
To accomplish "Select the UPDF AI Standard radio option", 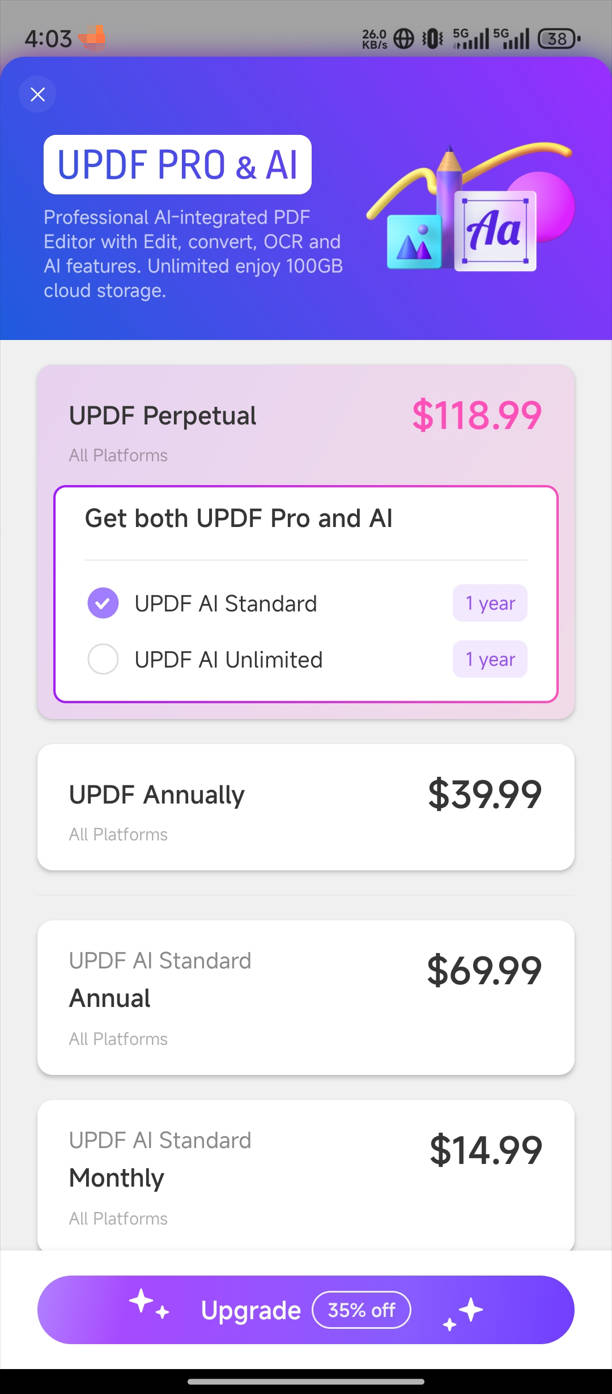I will (103, 603).
